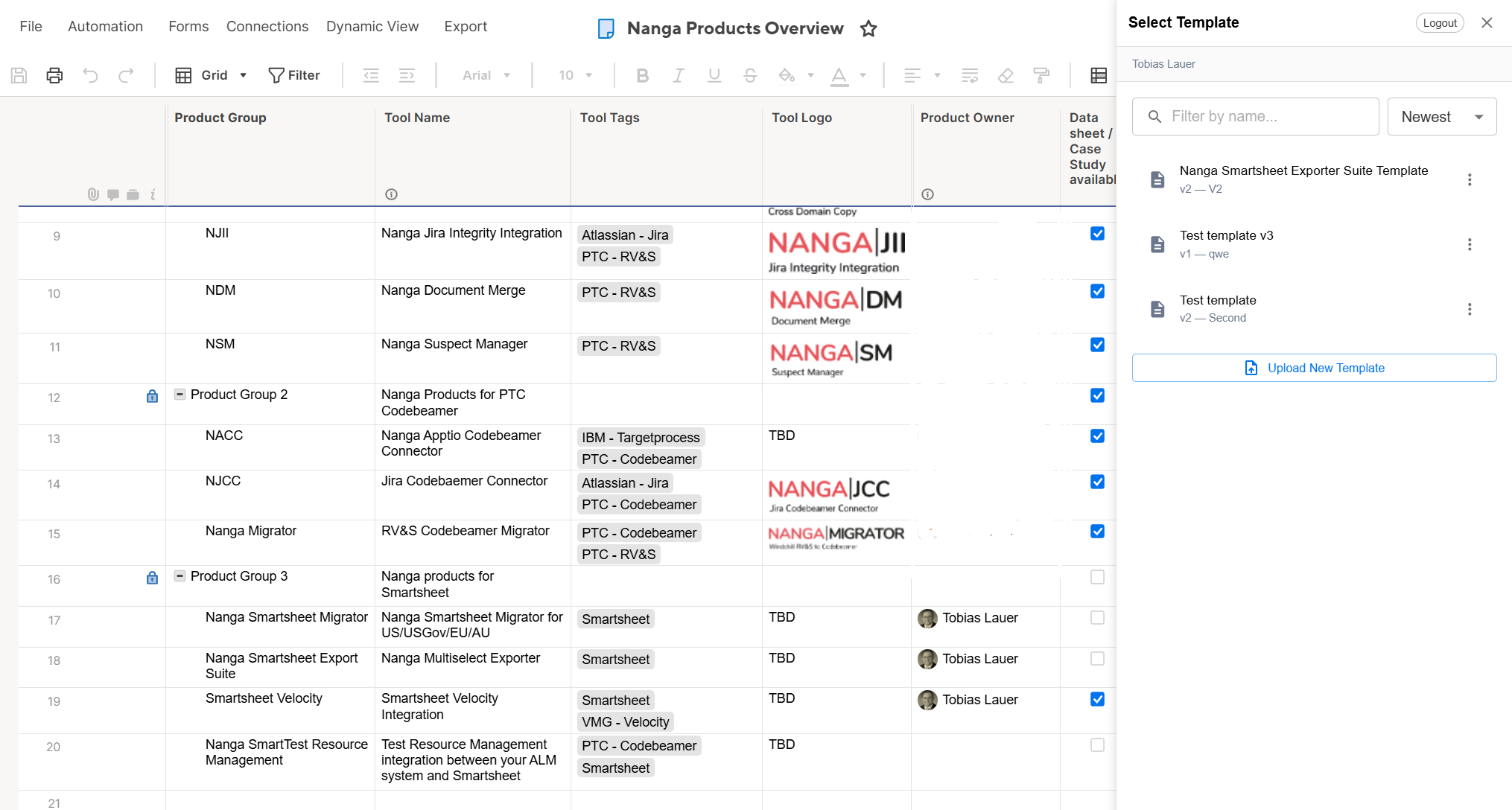Open the File menu
This screenshot has height=810, width=1512.
31,27
